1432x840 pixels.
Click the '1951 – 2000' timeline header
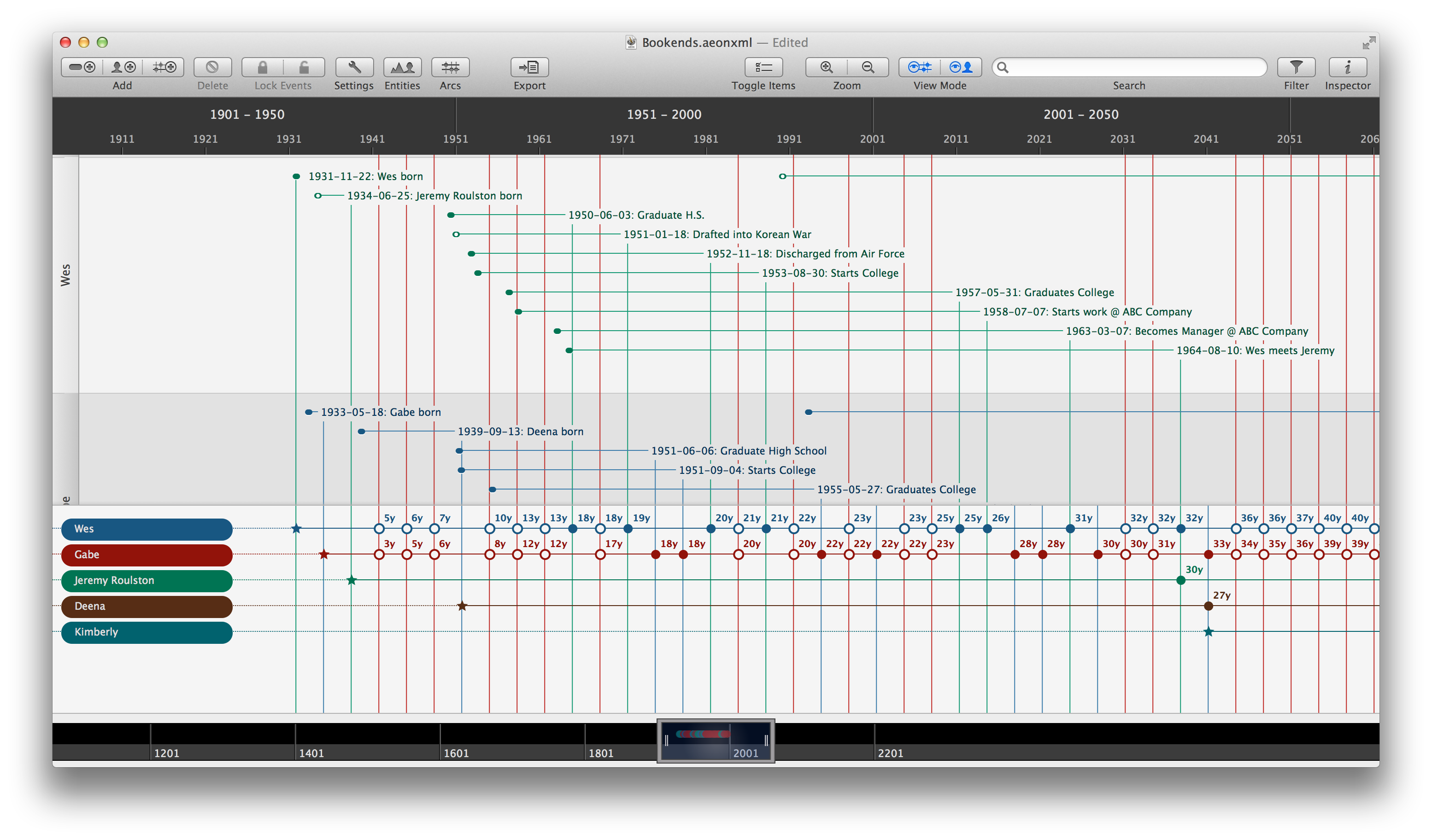click(x=664, y=115)
